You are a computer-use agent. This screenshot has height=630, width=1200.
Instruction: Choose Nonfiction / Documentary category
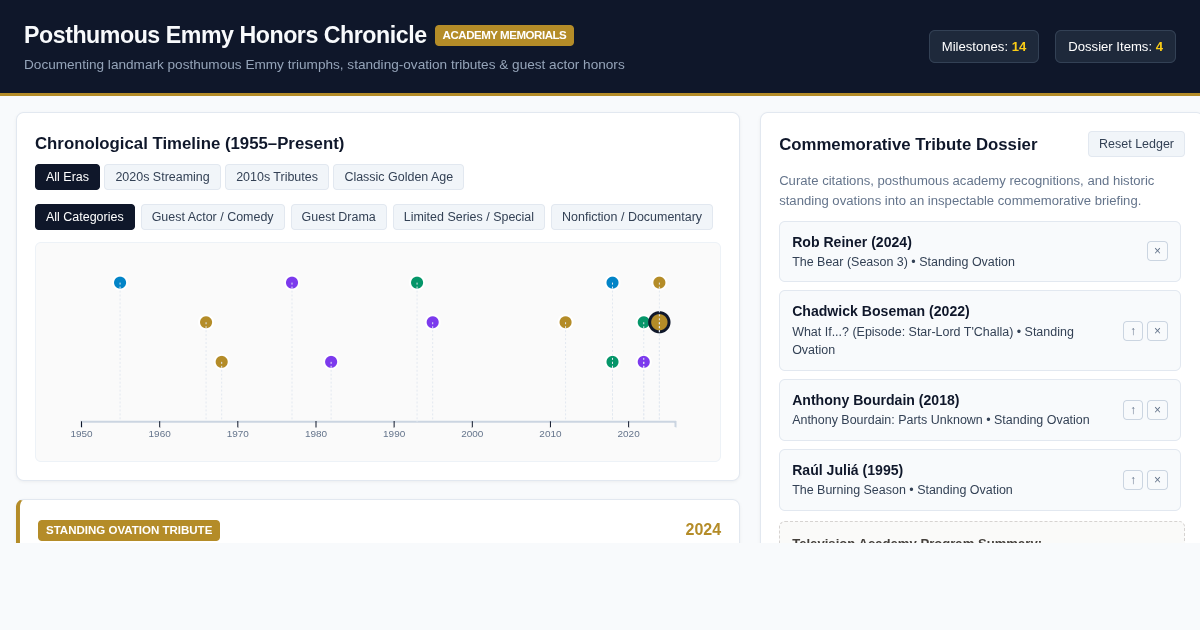coord(632,217)
